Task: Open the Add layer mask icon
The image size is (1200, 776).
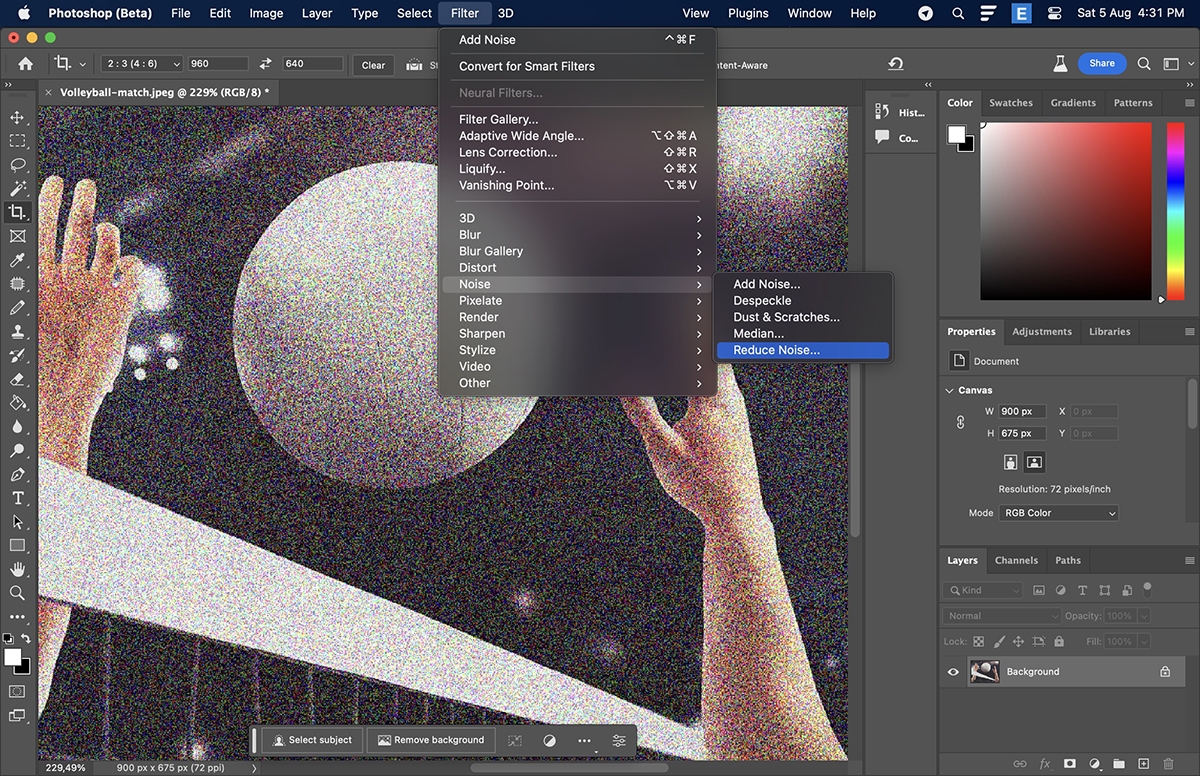Action: [1069, 763]
